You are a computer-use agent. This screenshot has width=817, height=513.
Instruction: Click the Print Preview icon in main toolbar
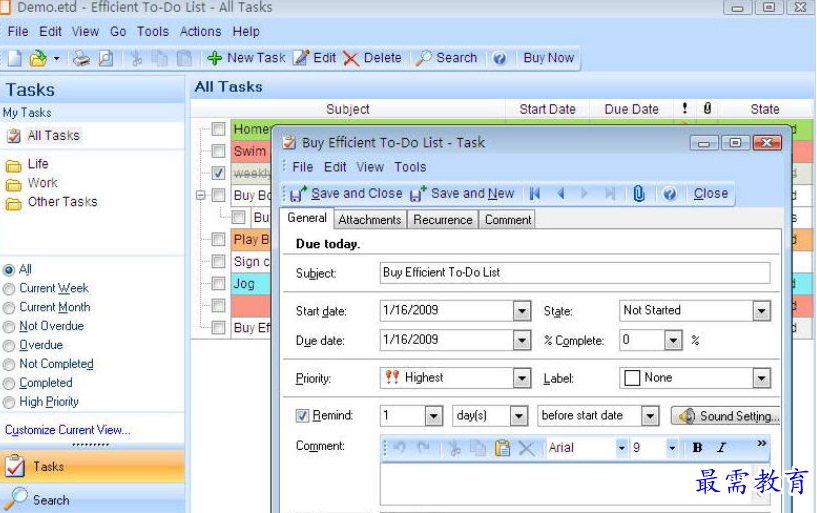[106, 58]
